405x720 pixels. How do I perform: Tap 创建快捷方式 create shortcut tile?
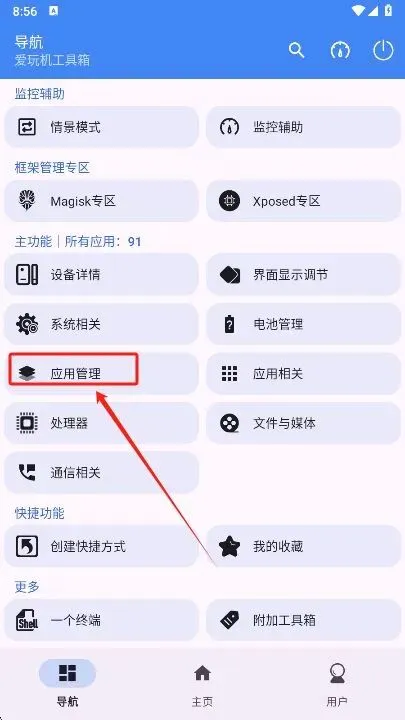[101, 546]
